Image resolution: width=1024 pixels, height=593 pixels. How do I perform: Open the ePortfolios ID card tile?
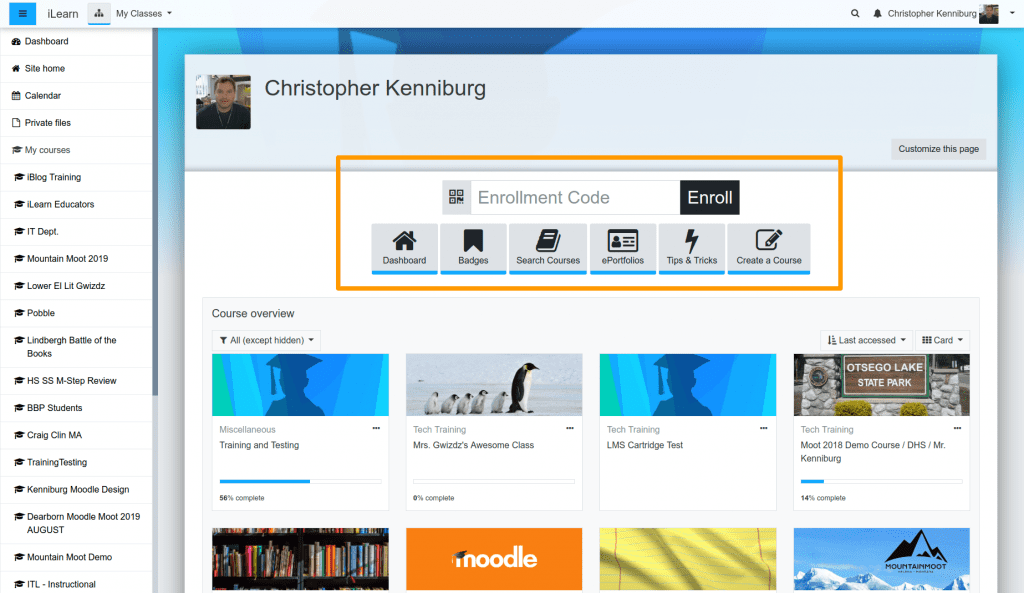pyautogui.click(x=623, y=248)
